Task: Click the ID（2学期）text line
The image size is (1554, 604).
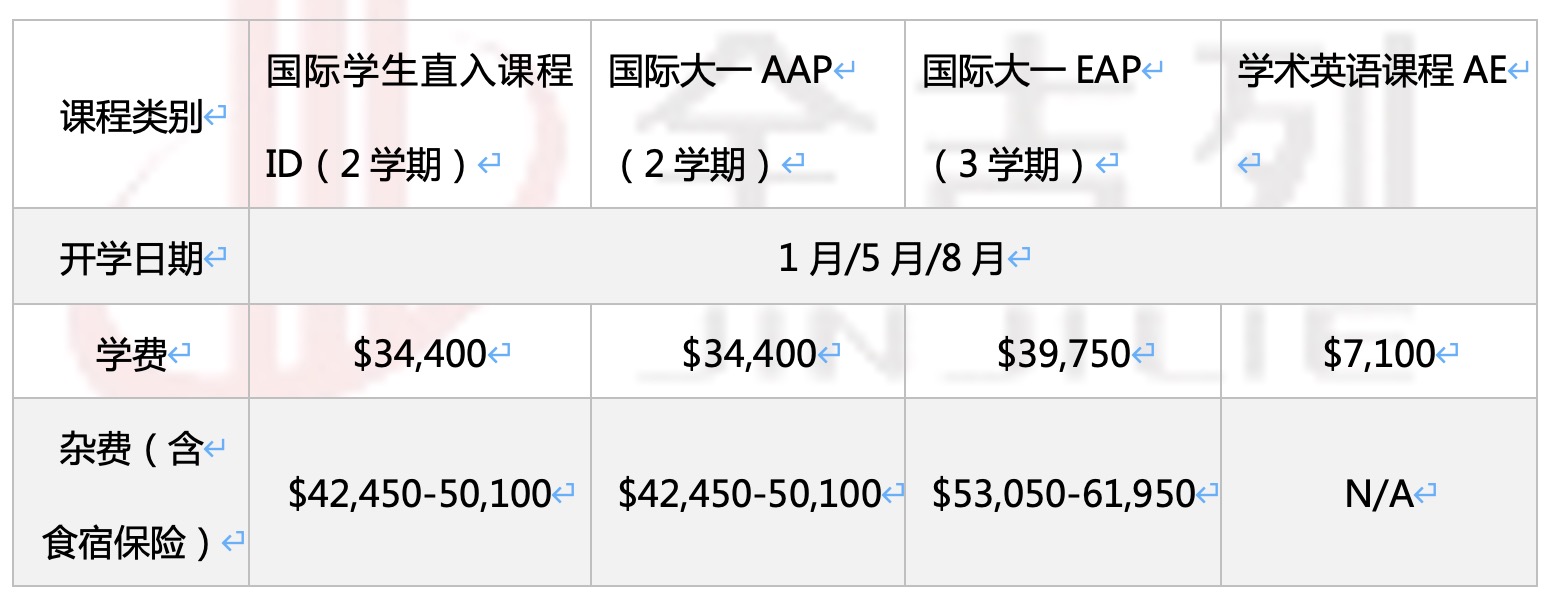Action: point(370,165)
